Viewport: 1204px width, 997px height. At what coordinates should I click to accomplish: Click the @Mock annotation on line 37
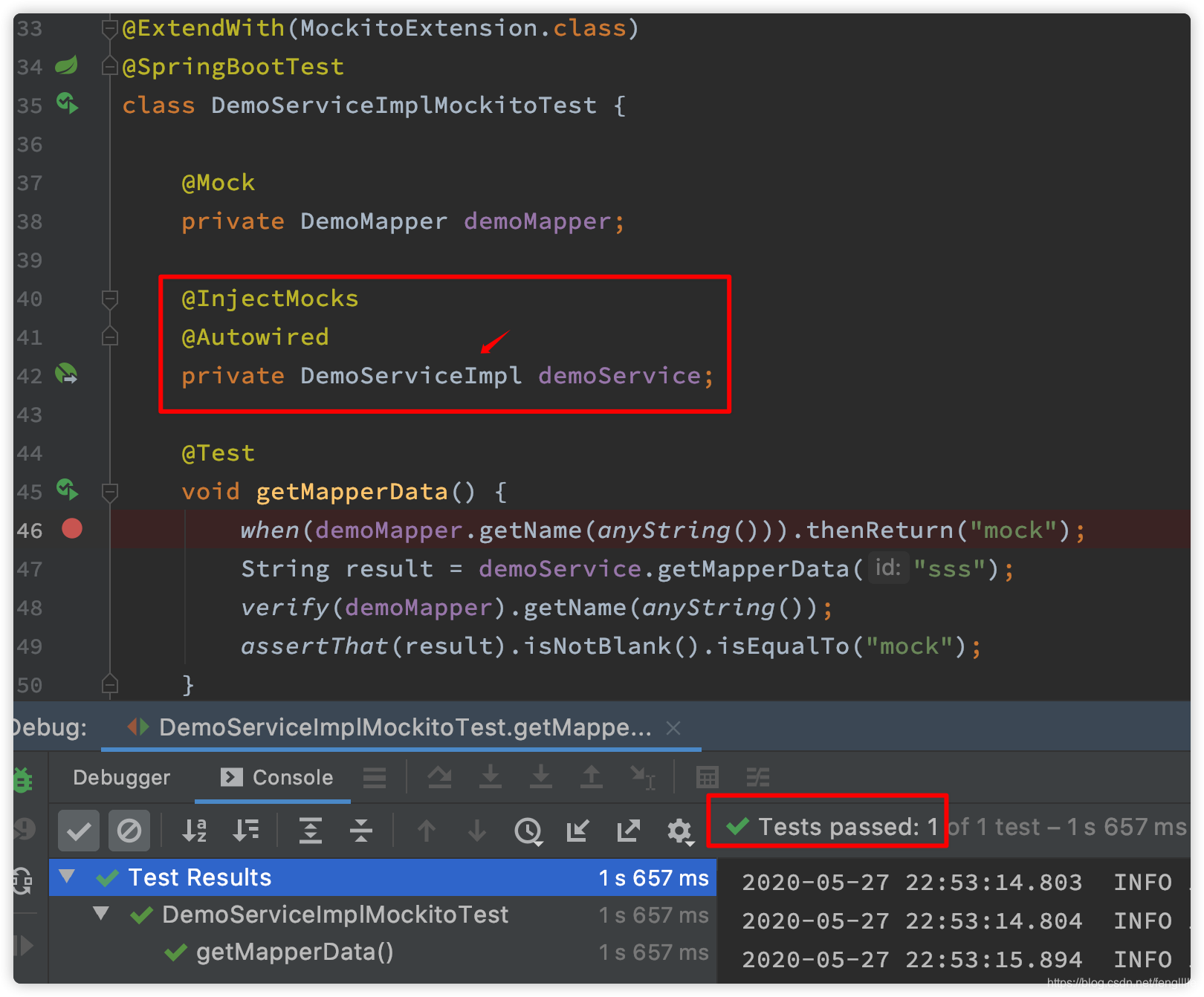pyautogui.click(x=218, y=183)
